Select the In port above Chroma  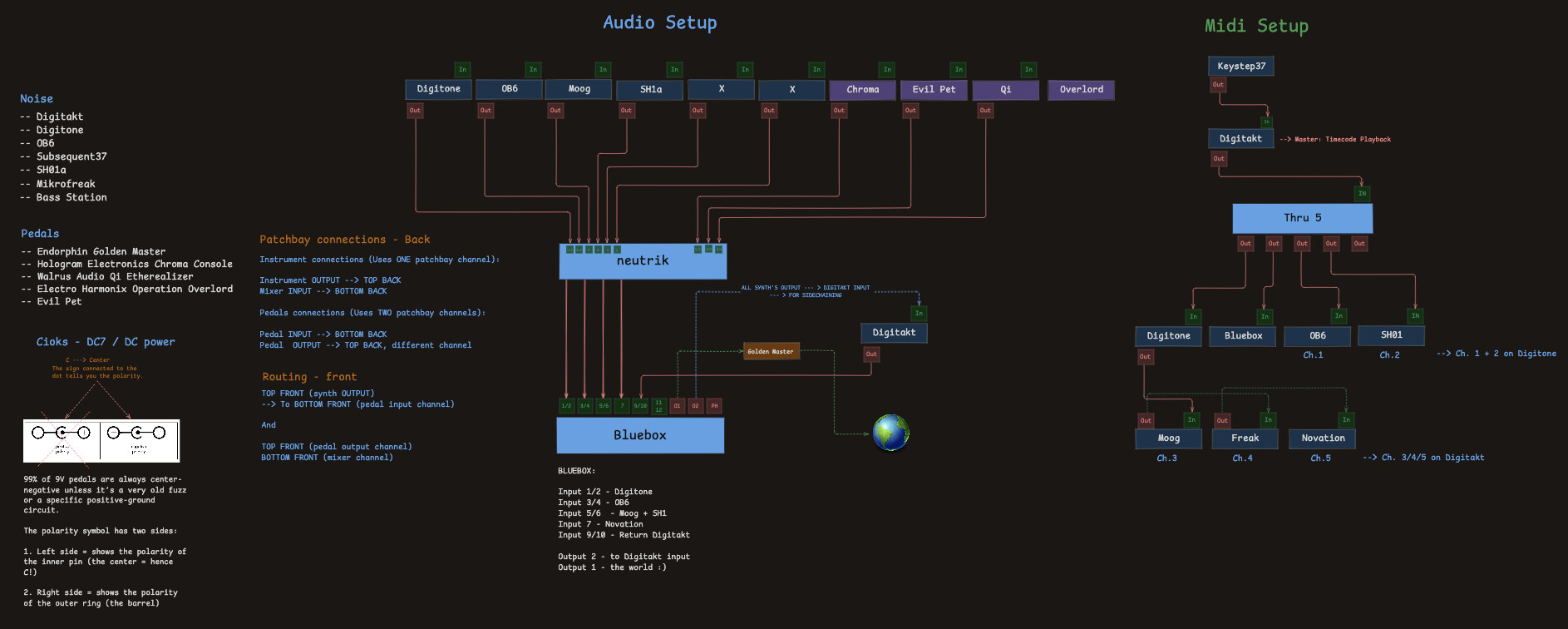887,70
